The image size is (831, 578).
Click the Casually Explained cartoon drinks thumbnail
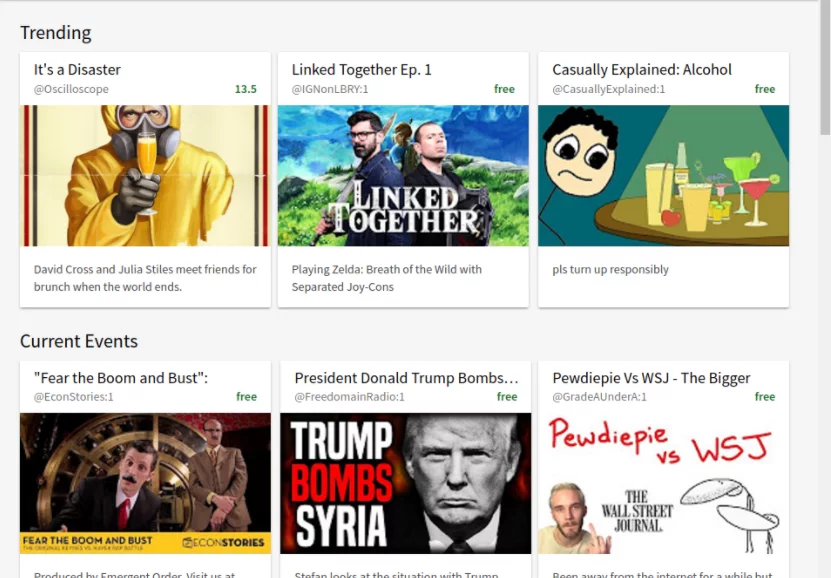click(x=664, y=175)
